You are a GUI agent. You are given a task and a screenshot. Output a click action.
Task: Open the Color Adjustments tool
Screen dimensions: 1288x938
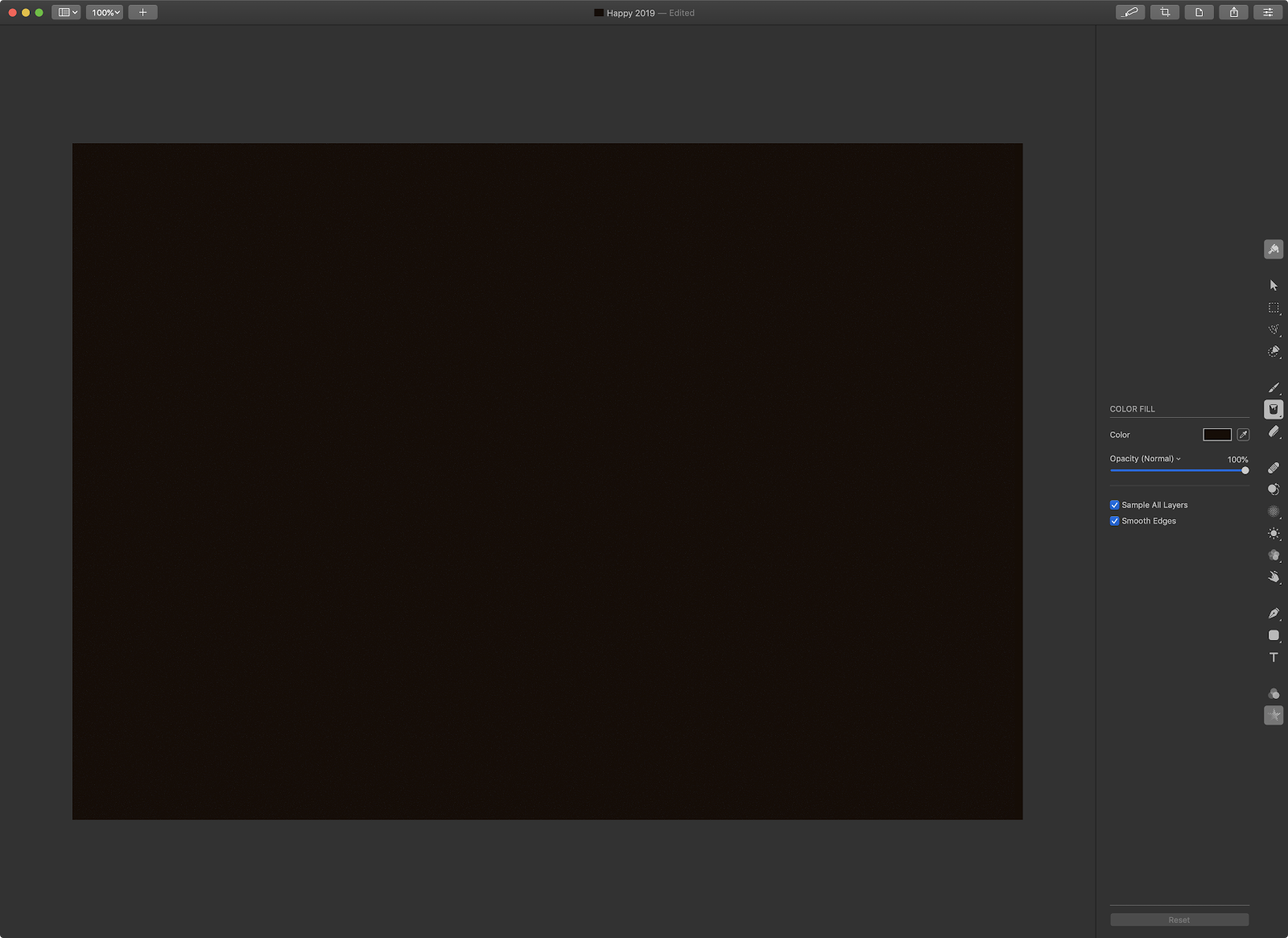[x=1274, y=693]
